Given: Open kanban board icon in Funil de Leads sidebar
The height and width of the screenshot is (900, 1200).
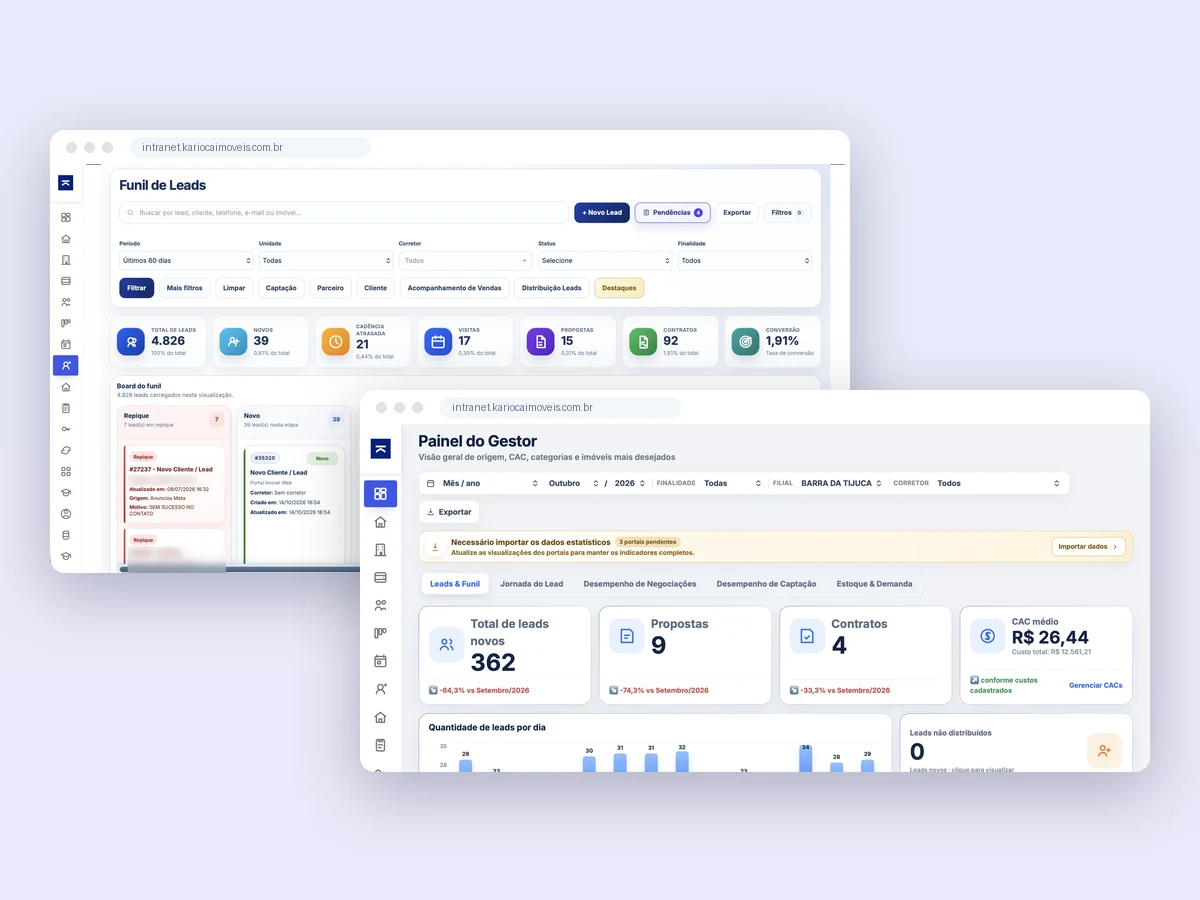Looking at the screenshot, I should tap(66, 323).
